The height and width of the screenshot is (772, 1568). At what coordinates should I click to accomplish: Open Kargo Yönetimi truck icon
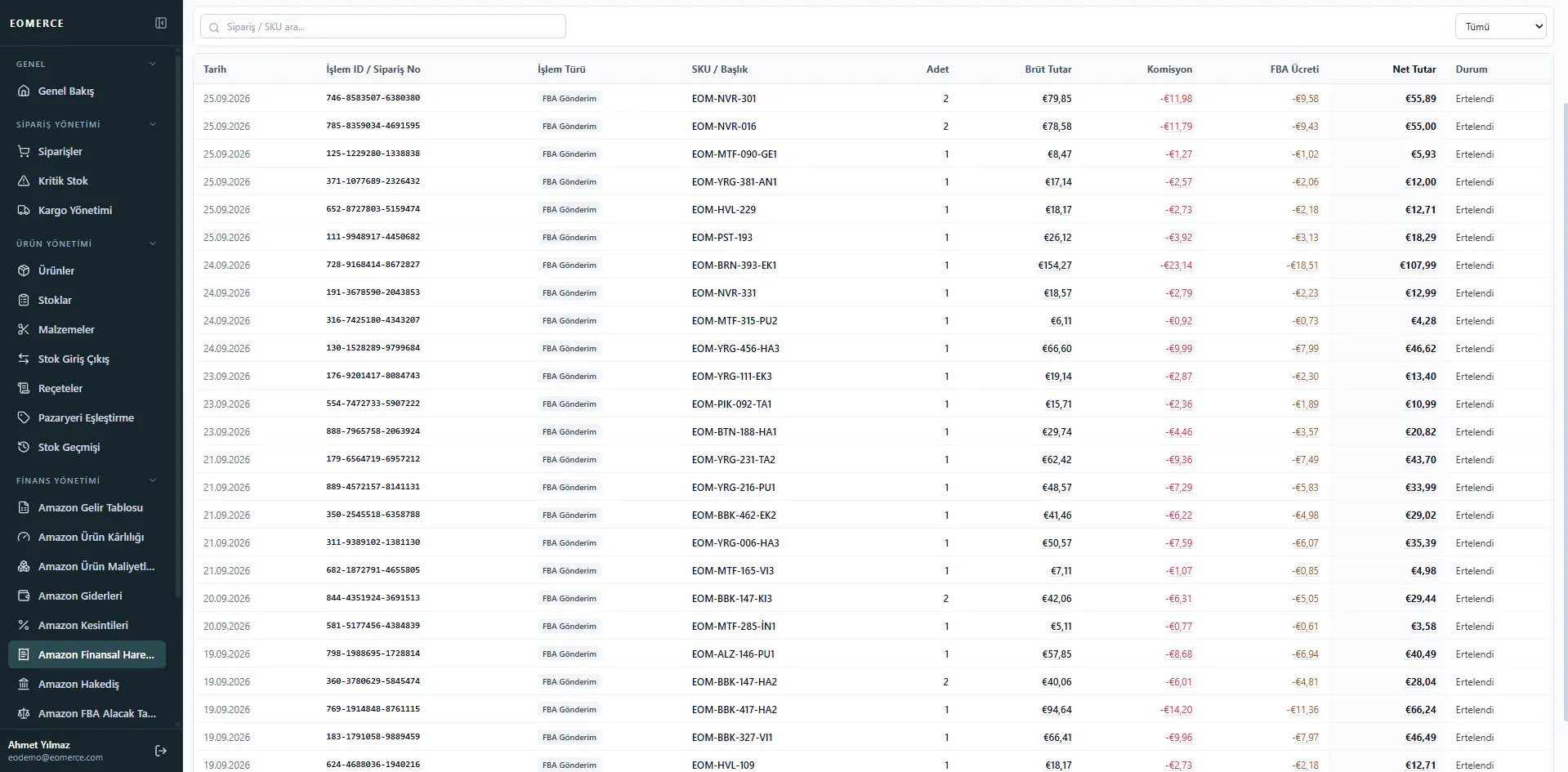coord(24,210)
